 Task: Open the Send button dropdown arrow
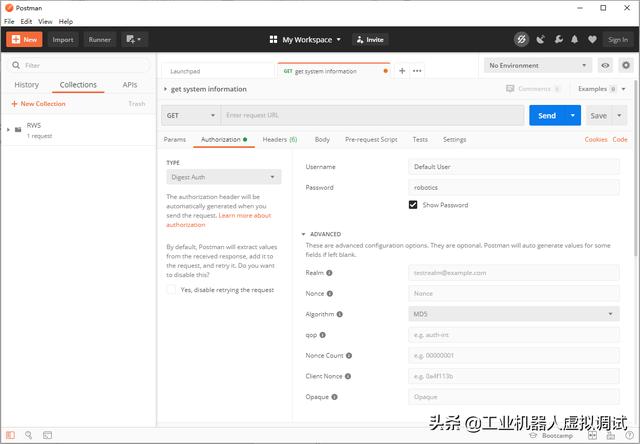573,115
